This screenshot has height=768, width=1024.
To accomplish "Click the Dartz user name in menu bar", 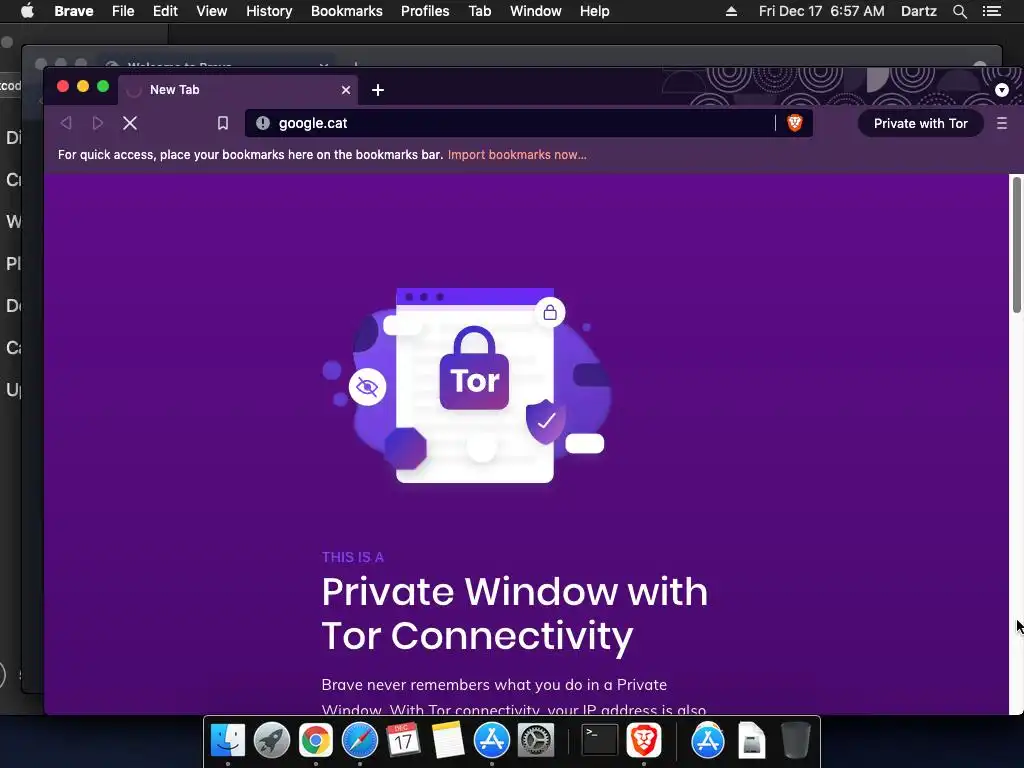I will 918,11.
